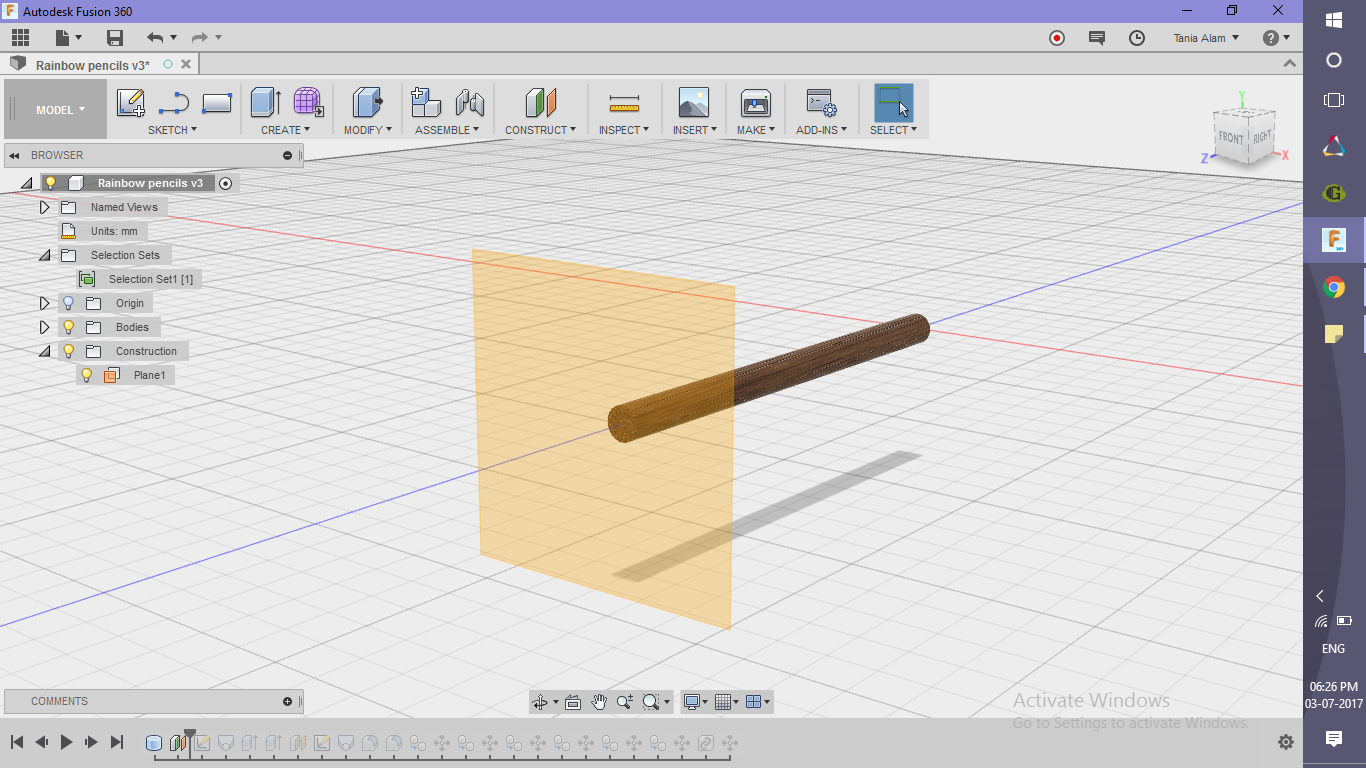Jump to the timeline beginning
The height and width of the screenshot is (768, 1366).
(x=17, y=742)
